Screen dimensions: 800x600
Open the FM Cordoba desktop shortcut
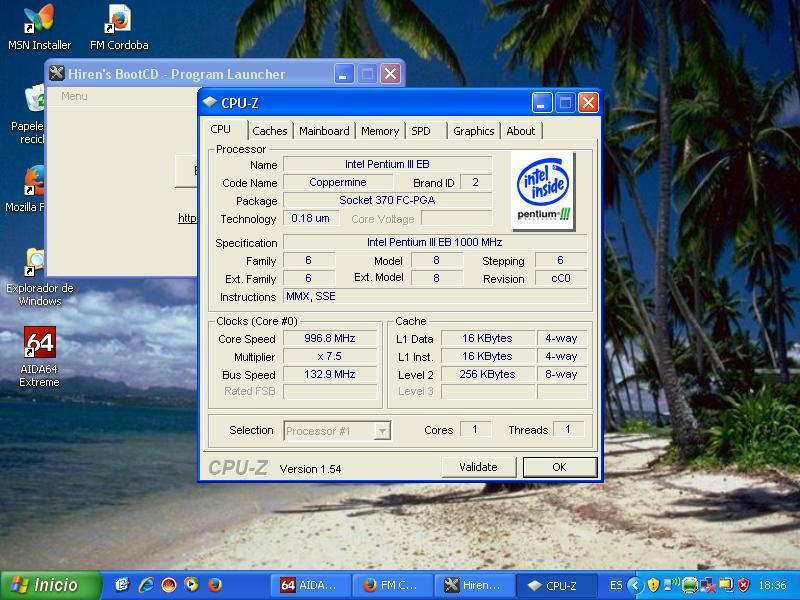pyautogui.click(x=119, y=27)
